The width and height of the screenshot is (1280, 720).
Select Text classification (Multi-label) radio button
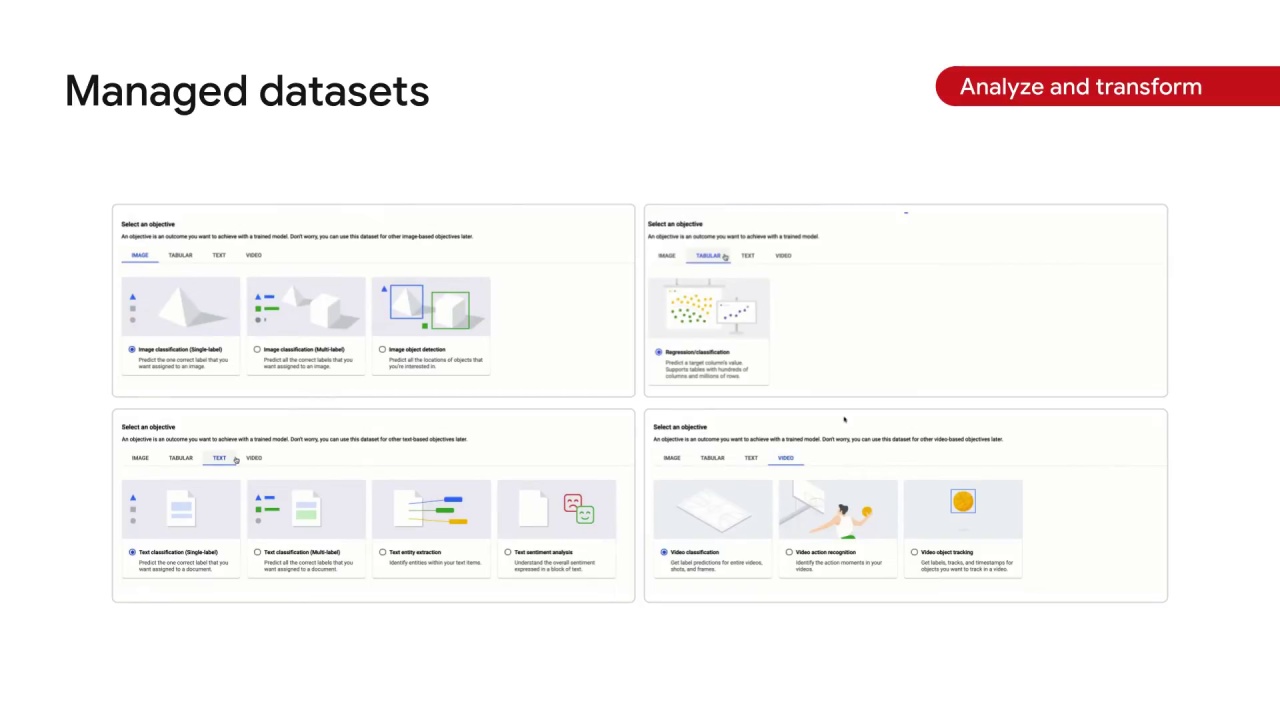click(x=257, y=552)
